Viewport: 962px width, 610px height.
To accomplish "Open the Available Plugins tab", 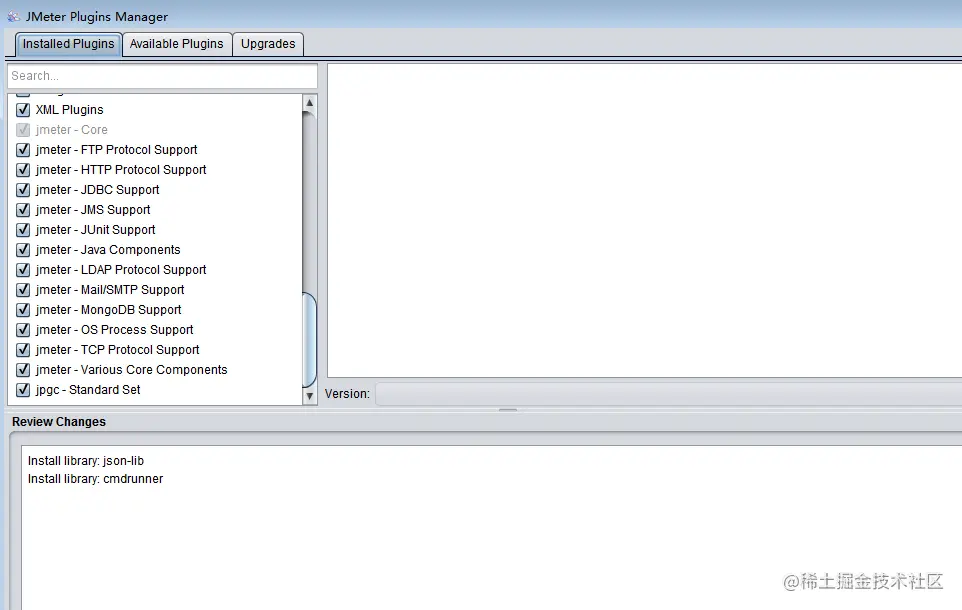I will coord(177,44).
